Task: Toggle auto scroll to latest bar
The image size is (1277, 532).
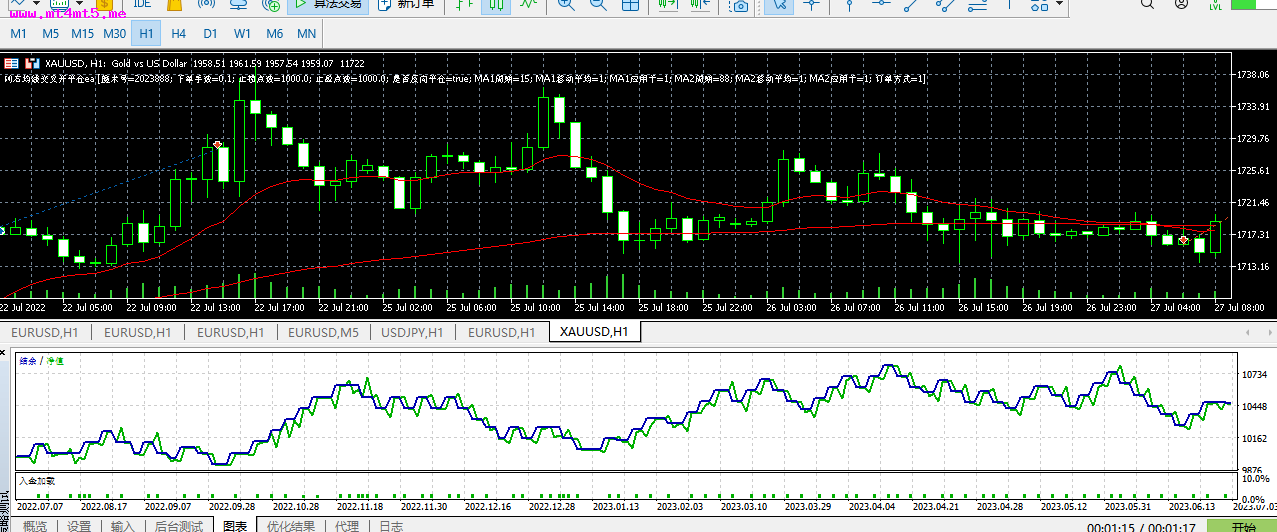Action: pyautogui.click(x=667, y=5)
